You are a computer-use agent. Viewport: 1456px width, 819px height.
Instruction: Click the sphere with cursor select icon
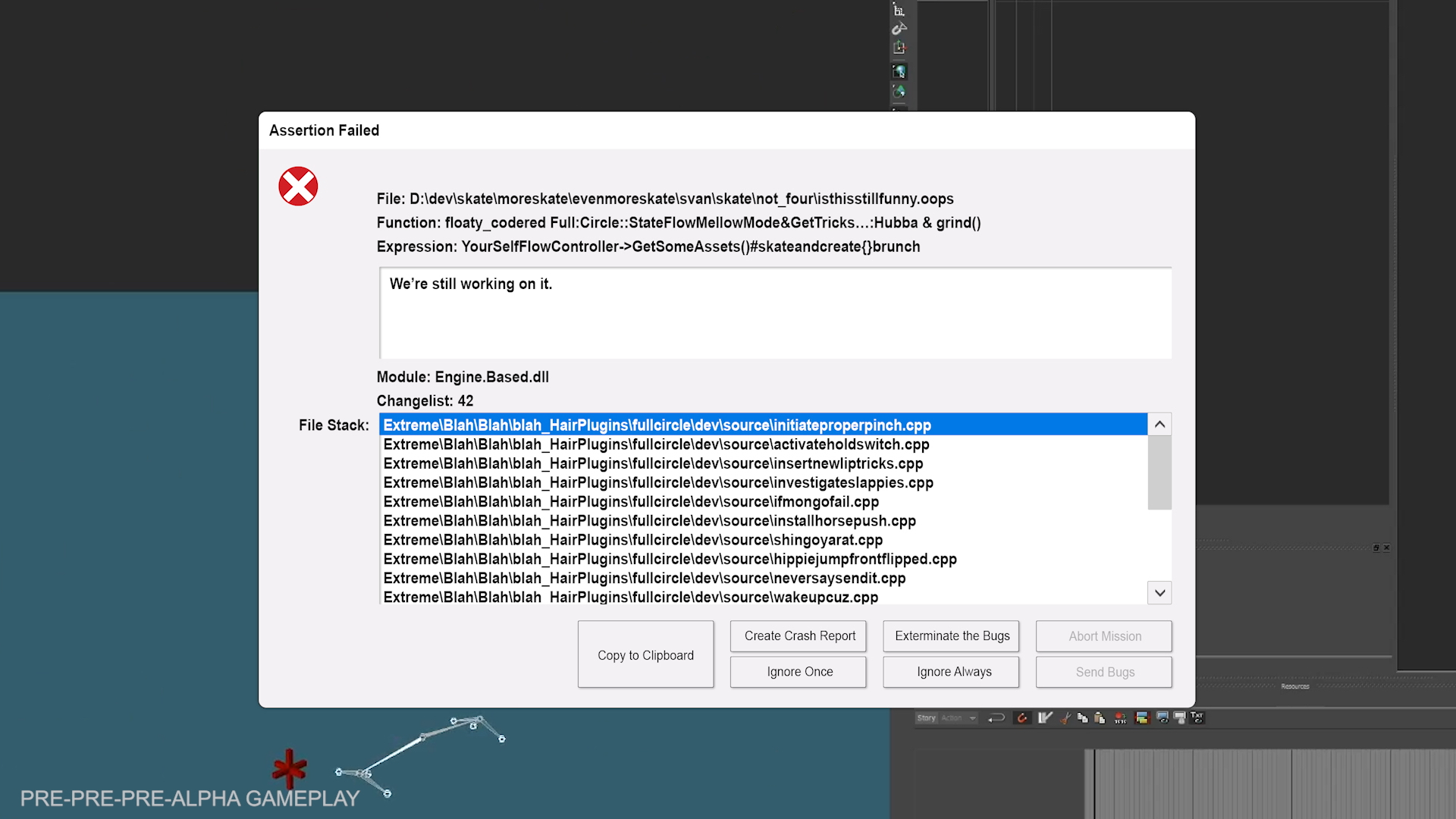coord(899,71)
